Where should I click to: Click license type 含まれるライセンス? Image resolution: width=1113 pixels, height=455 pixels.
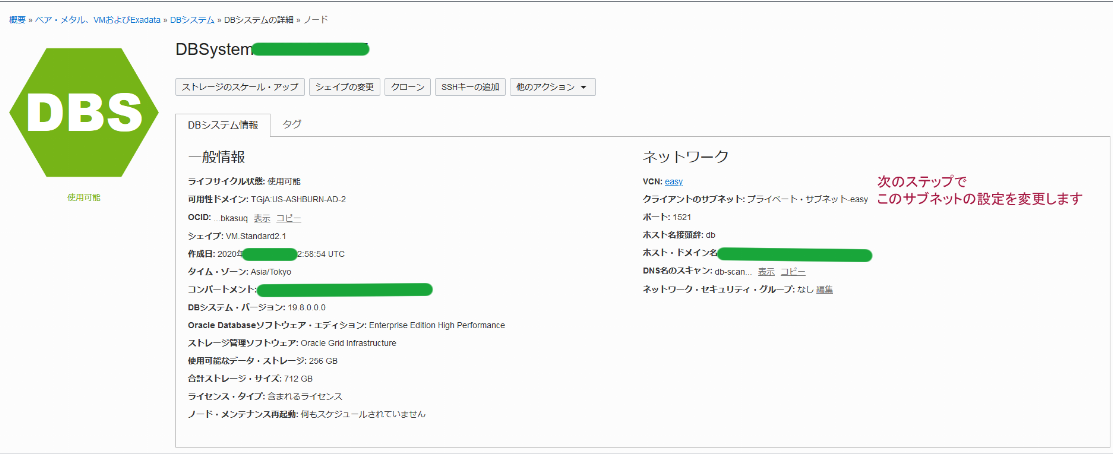click(305, 396)
